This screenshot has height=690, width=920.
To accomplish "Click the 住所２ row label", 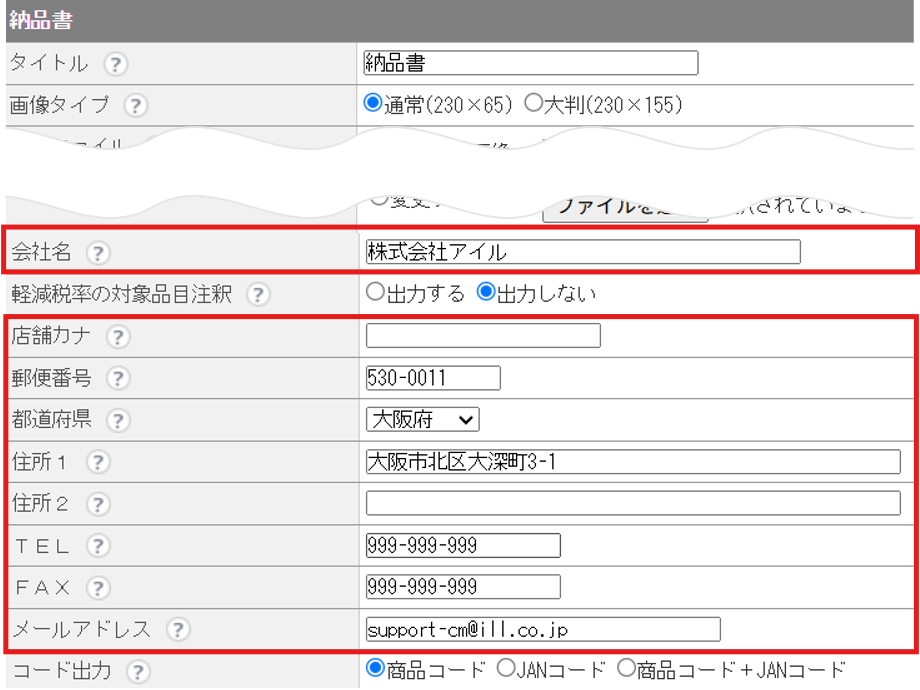I will click(x=40, y=503).
